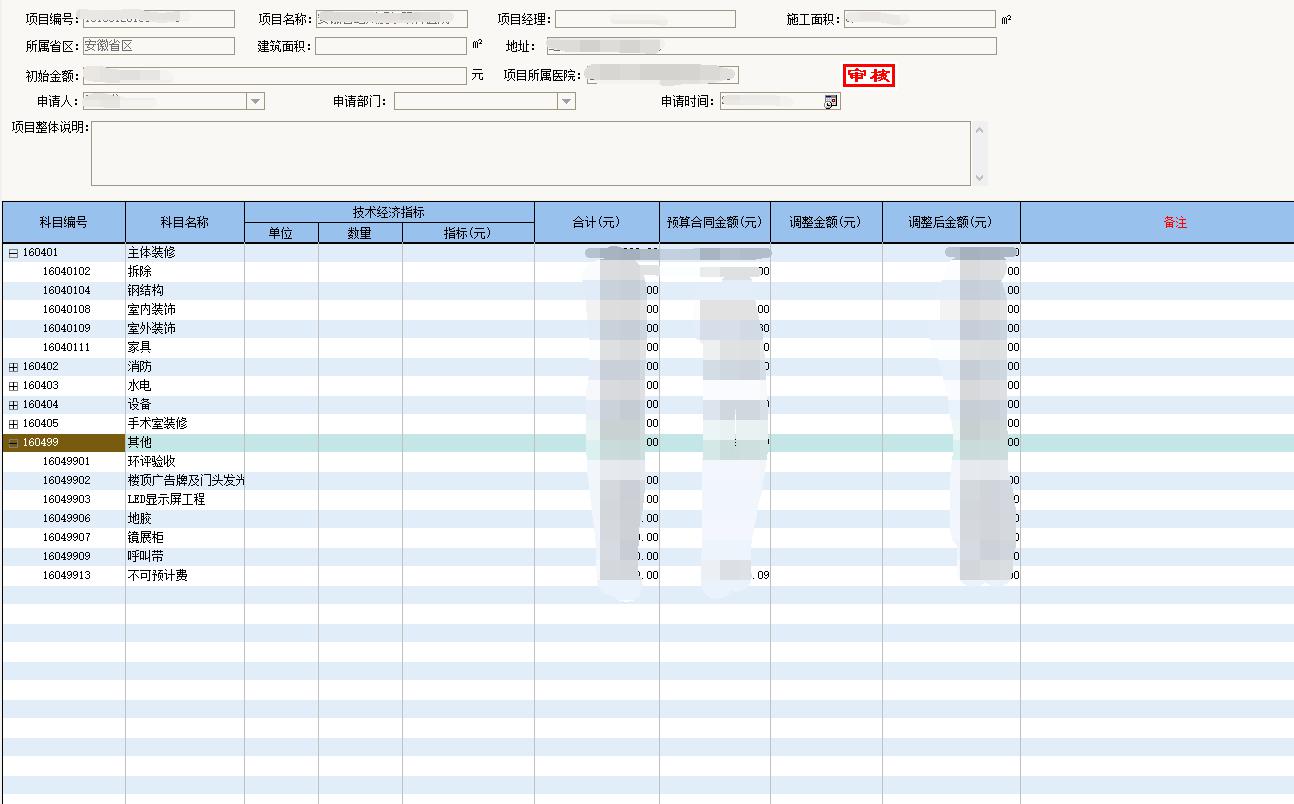1294x804 pixels.
Task: Click the 科目编号 column header
Action: click(63, 222)
